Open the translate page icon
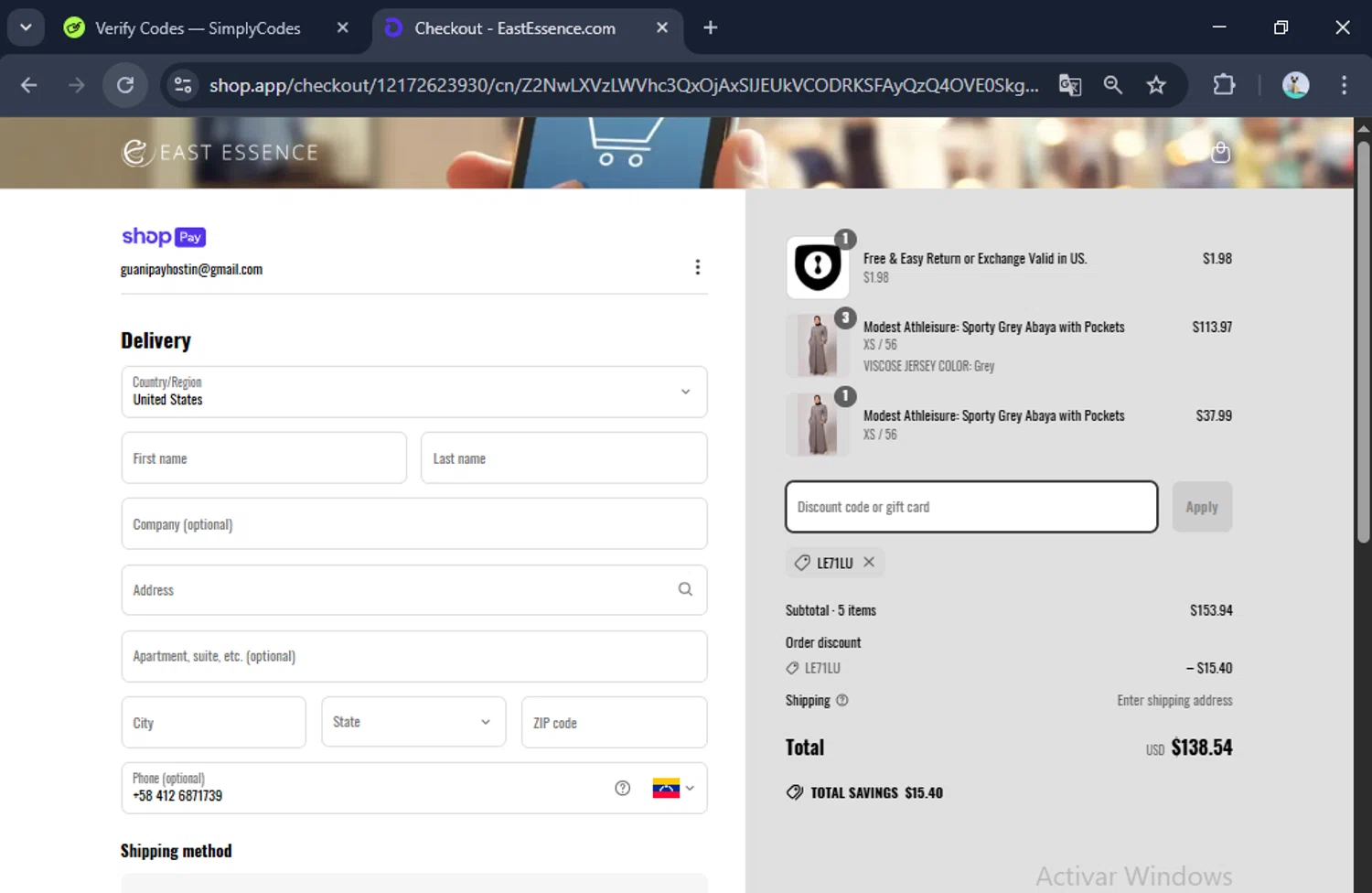The height and width of the screenshot is (893, 1372). pos(1070,85)
